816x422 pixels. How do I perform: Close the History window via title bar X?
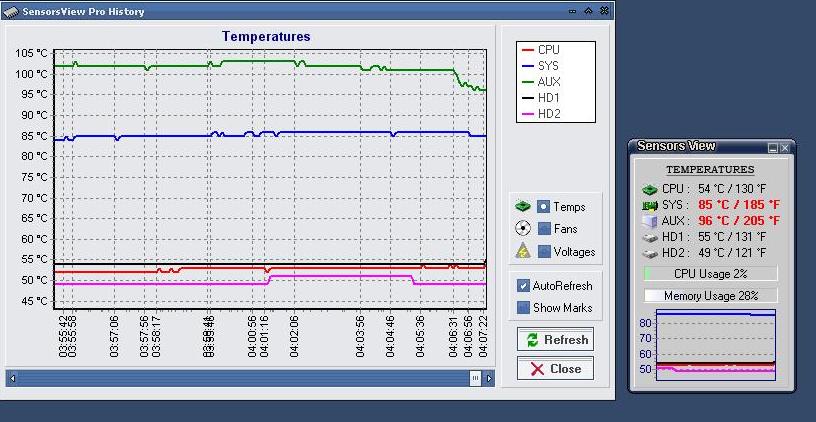point(604,10)
